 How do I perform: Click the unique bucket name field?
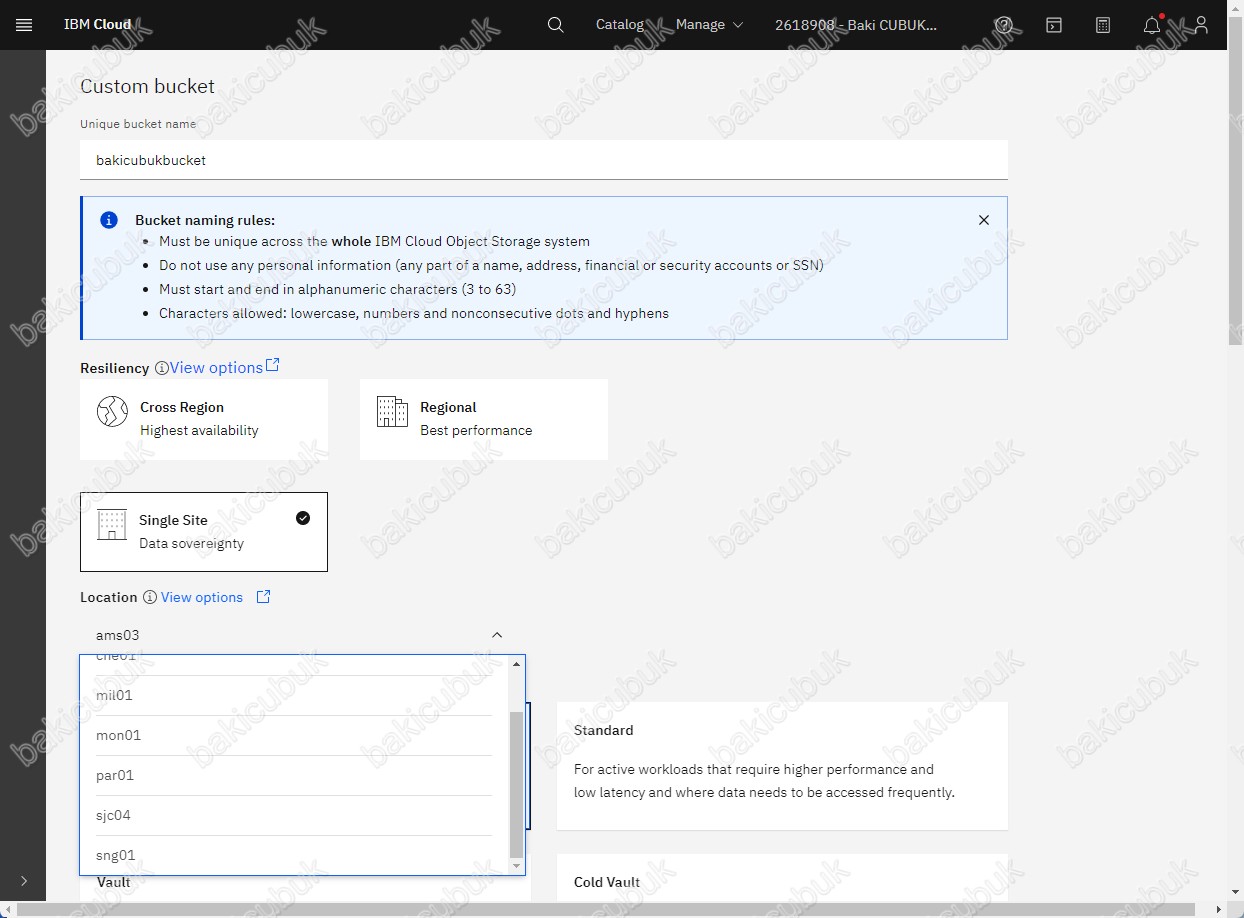544,160
